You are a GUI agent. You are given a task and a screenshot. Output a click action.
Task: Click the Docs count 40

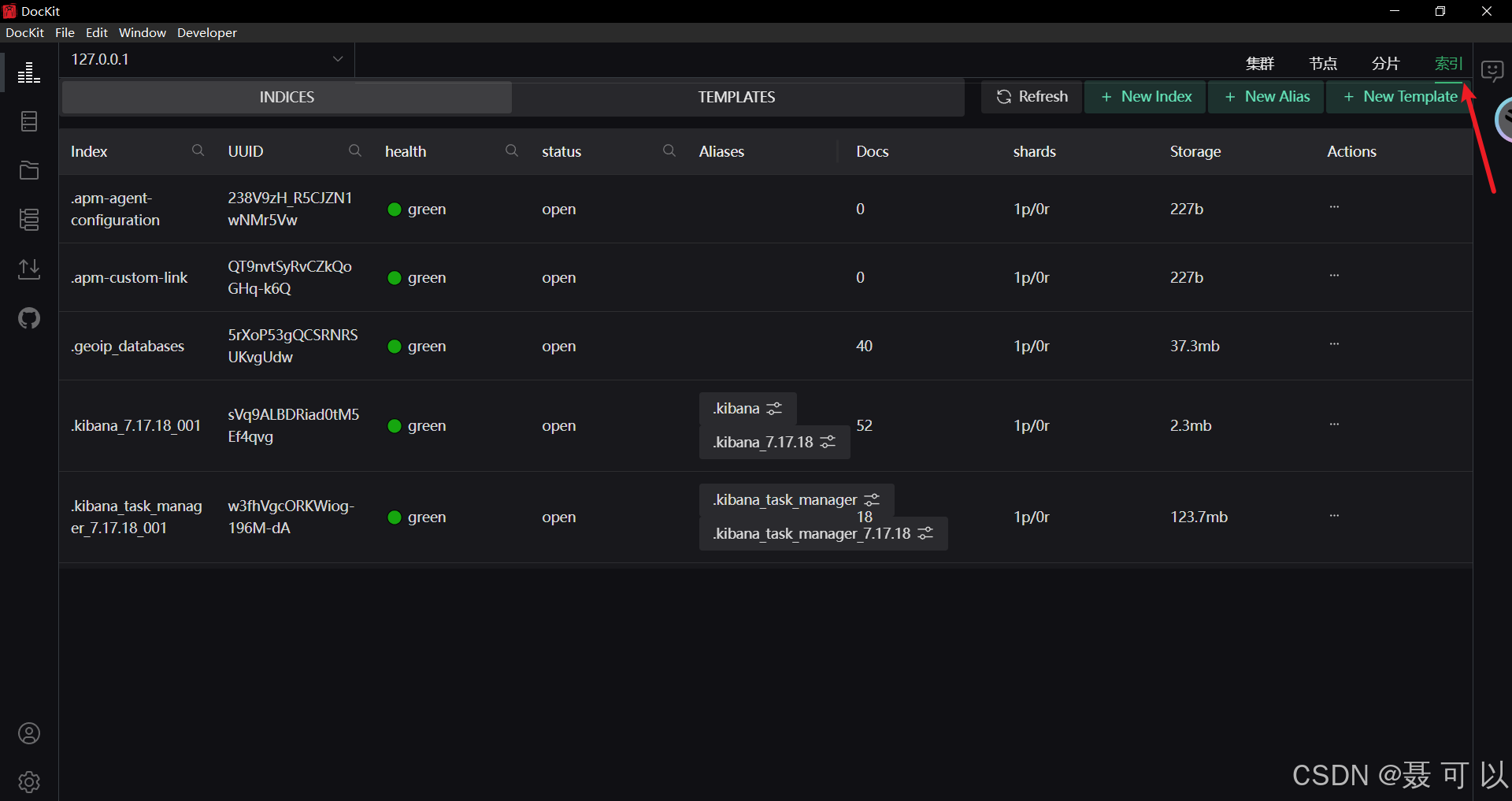coord(864,346)
